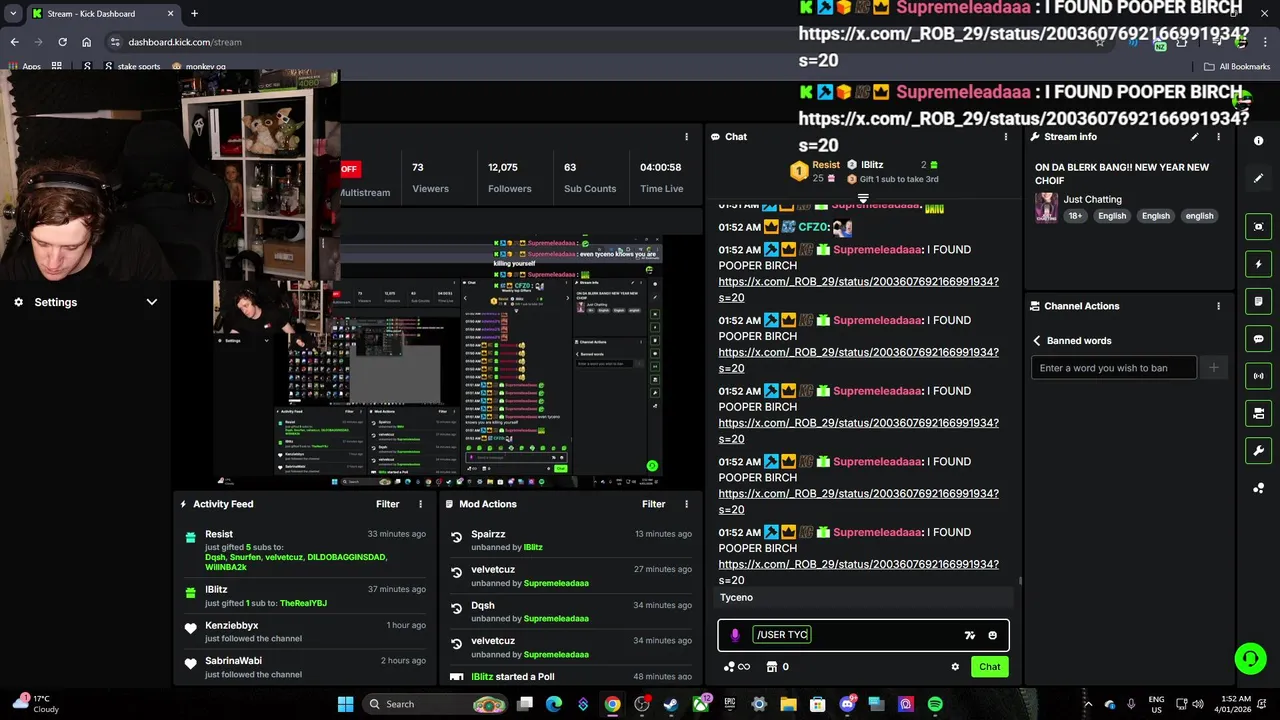This screenshot has width=1280, height=720.
Task: Focus the banned word input field
Action: pos(1113,368)
